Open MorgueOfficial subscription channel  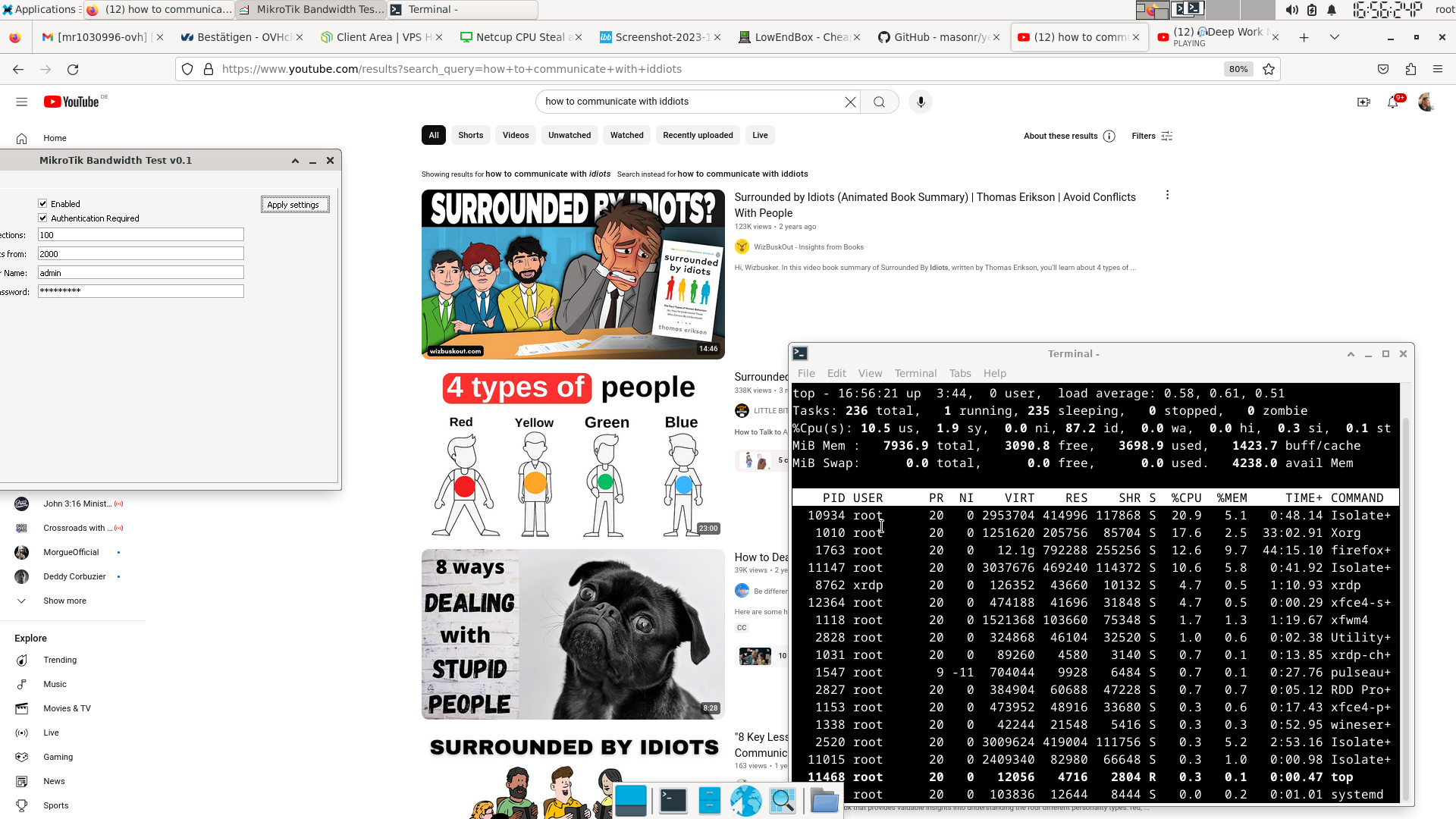tap(71, 552)
